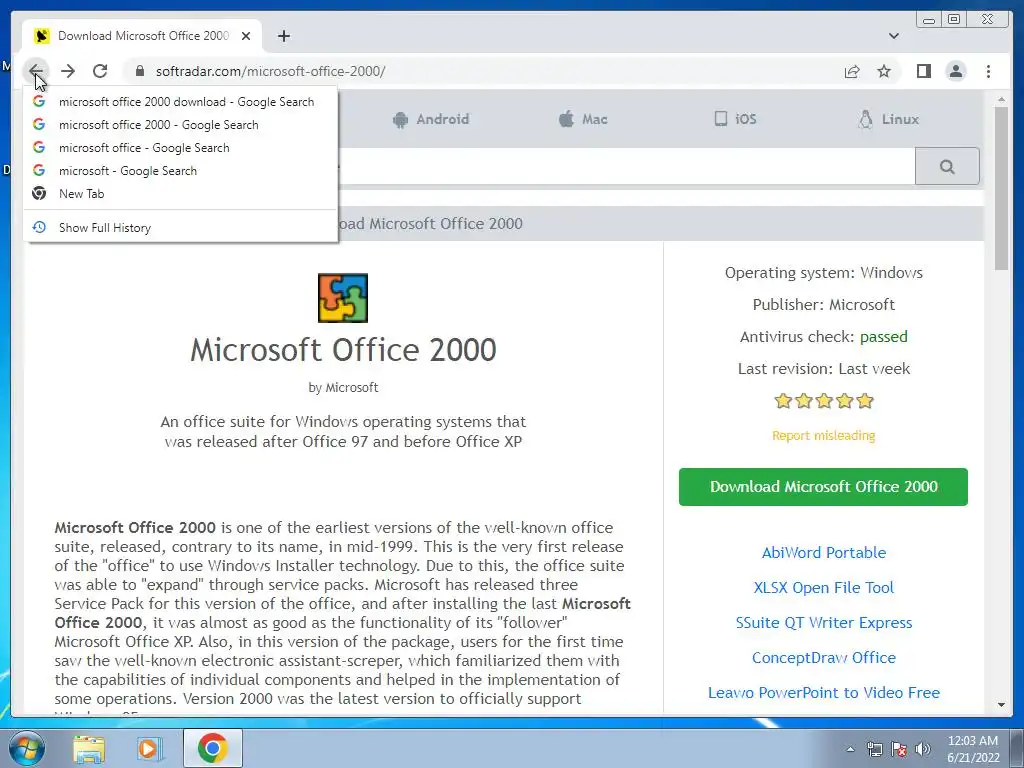Click the Chrome taskbar icon
The image size is (1024, 768).
pyautogui.click(x=213, y=748)
